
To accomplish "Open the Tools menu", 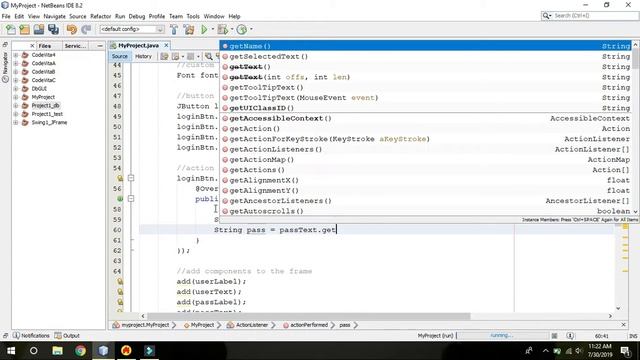I will 193,16.
